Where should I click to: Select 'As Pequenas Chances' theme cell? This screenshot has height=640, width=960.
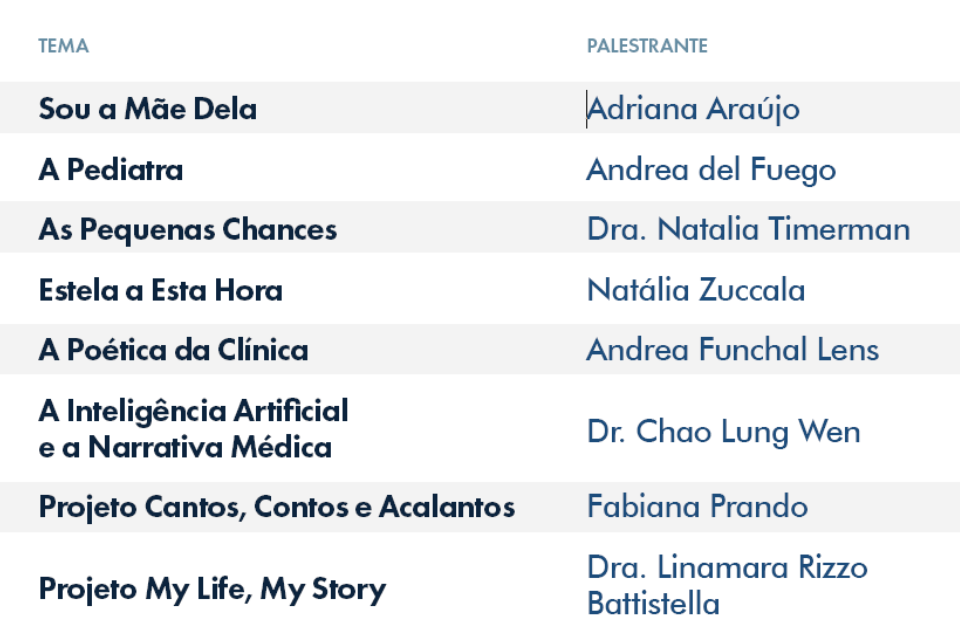click(188, 230)
